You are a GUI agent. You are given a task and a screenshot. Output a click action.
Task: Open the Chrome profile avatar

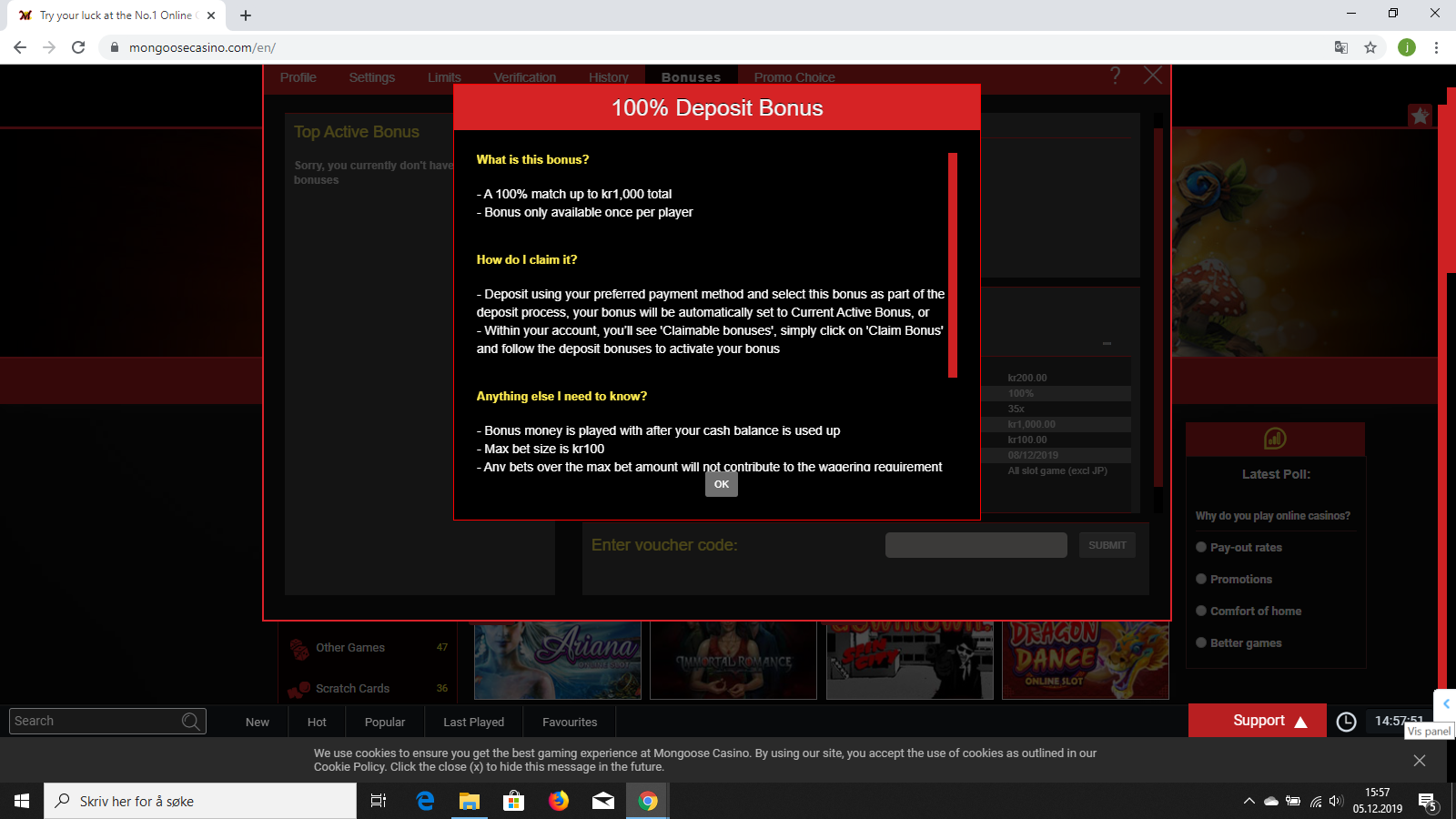click(x=1407, y=47)
